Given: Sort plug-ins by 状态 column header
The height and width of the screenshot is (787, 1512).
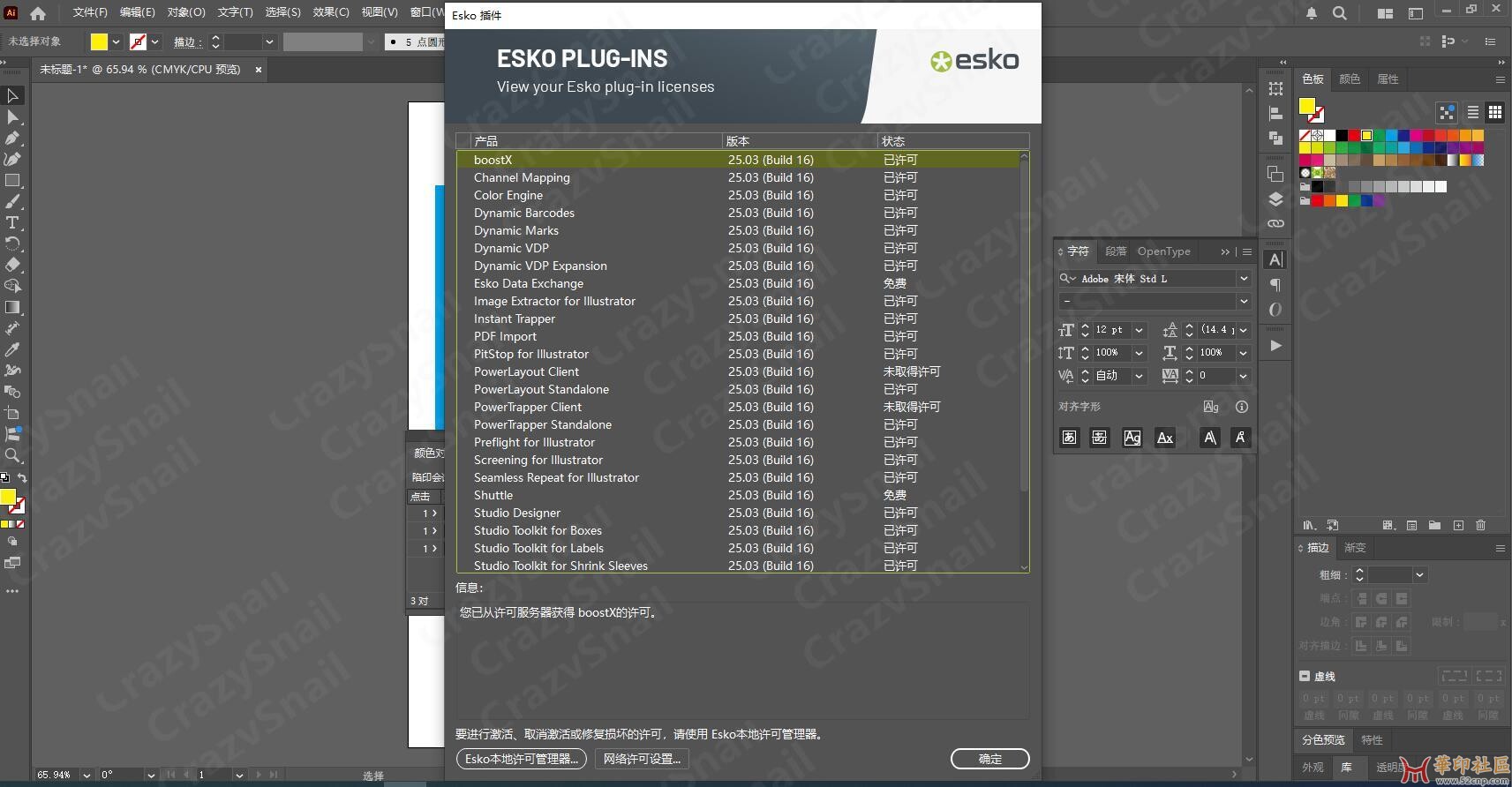Looking at the screenshot, I should (x=953, y=141).
